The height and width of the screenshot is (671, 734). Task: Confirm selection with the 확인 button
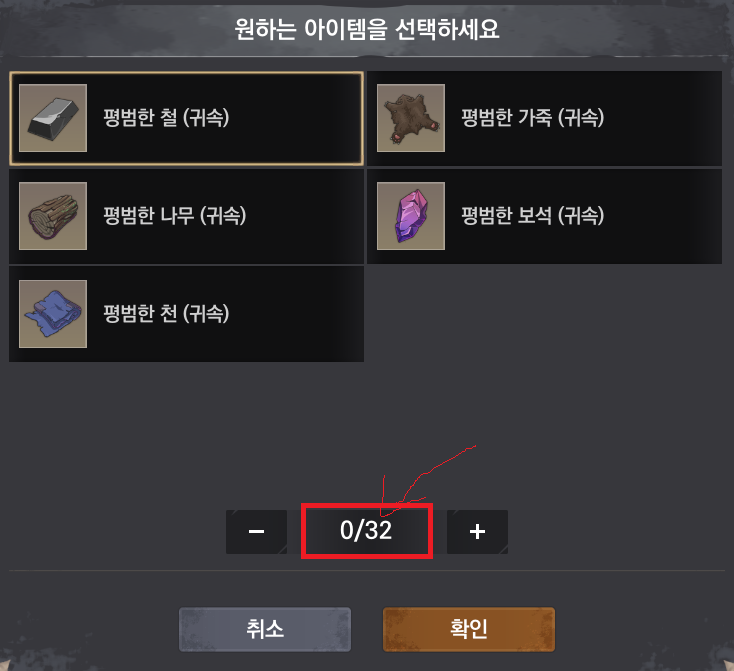pos(469,629)
